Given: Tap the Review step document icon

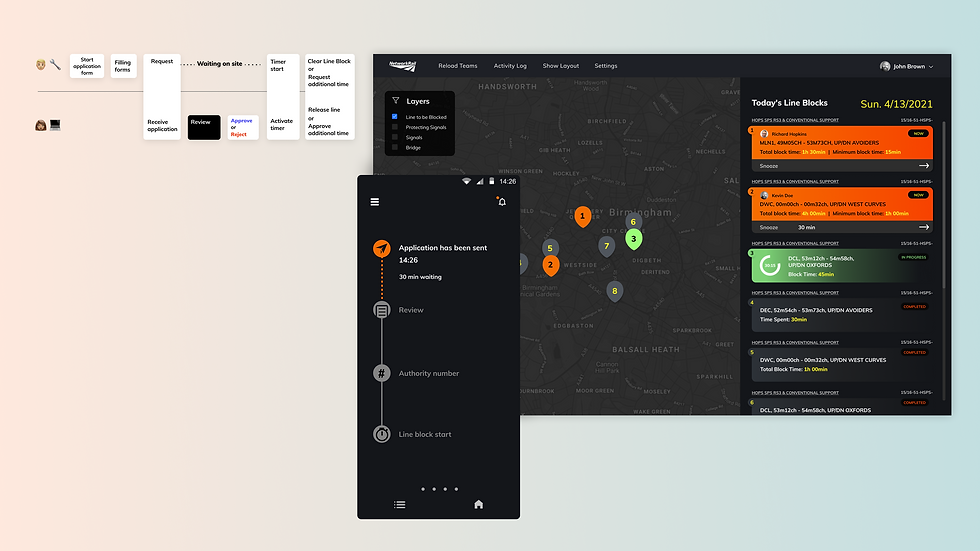Looking at the screenshot, I should 382,310.
